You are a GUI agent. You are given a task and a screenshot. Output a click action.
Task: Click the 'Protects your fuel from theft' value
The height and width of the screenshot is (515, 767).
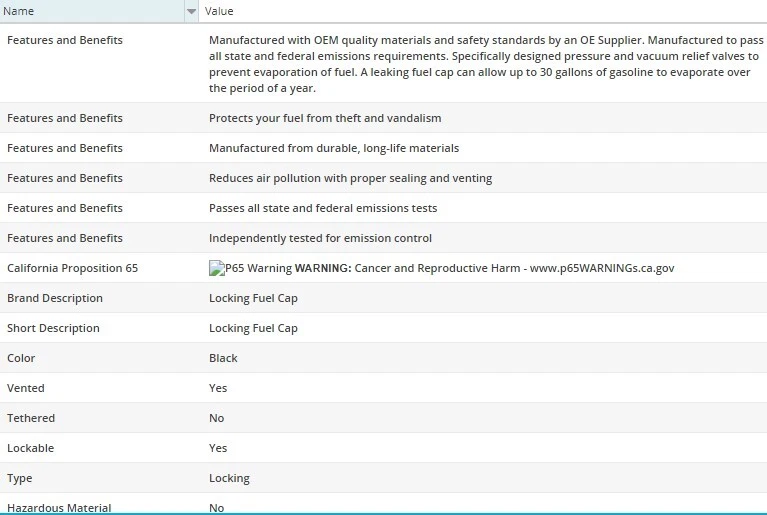click(x=325, y=118)
